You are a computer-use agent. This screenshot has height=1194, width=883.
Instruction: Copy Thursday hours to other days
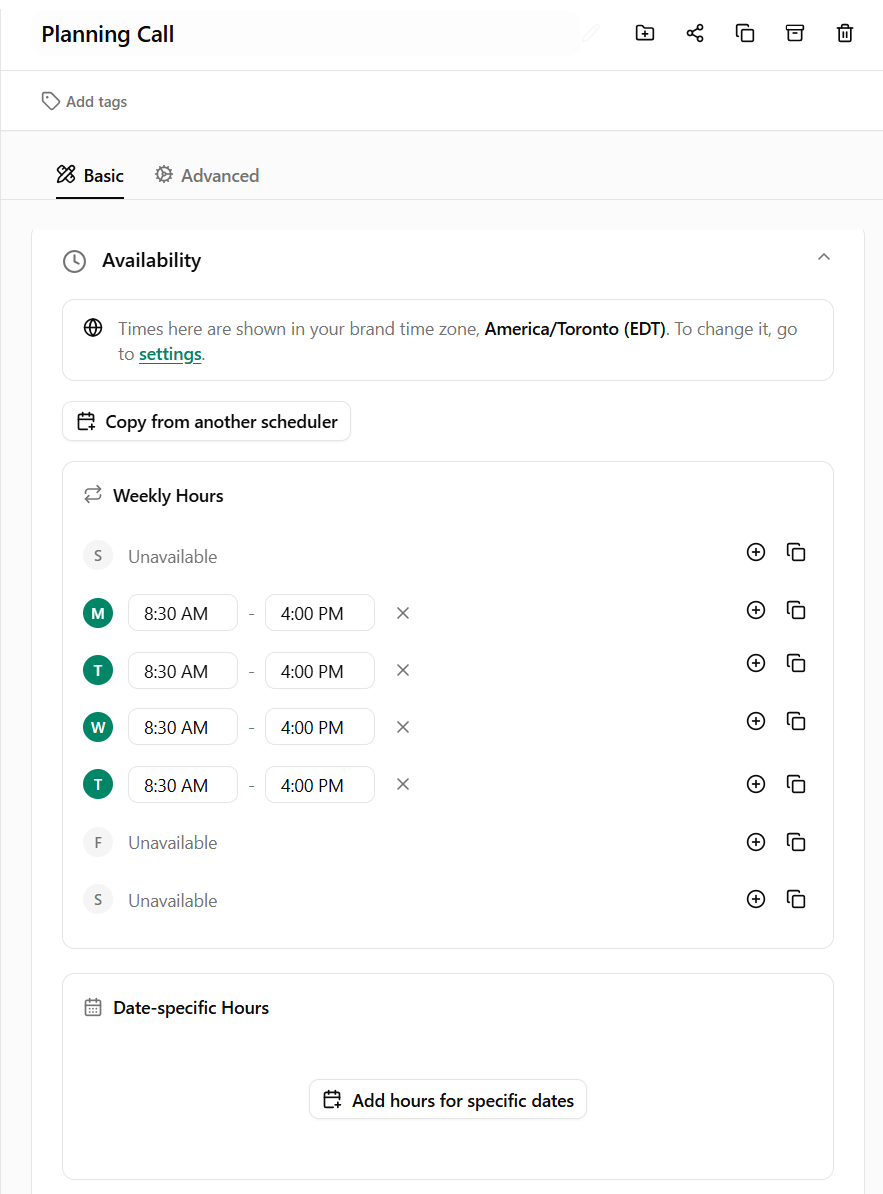tap(796, 784)
